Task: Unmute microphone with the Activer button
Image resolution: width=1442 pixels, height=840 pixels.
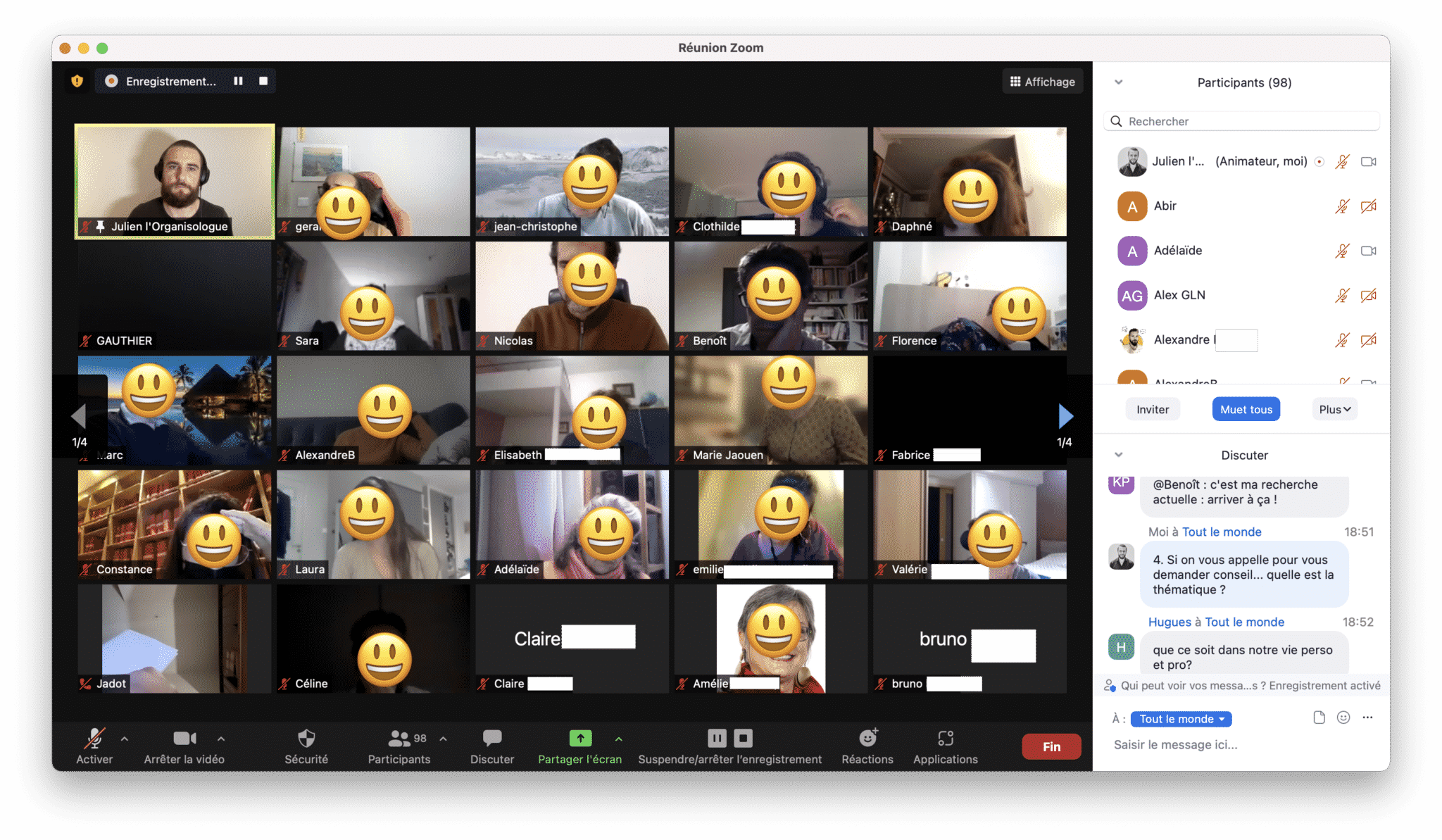Action: [x=94, y=739]
